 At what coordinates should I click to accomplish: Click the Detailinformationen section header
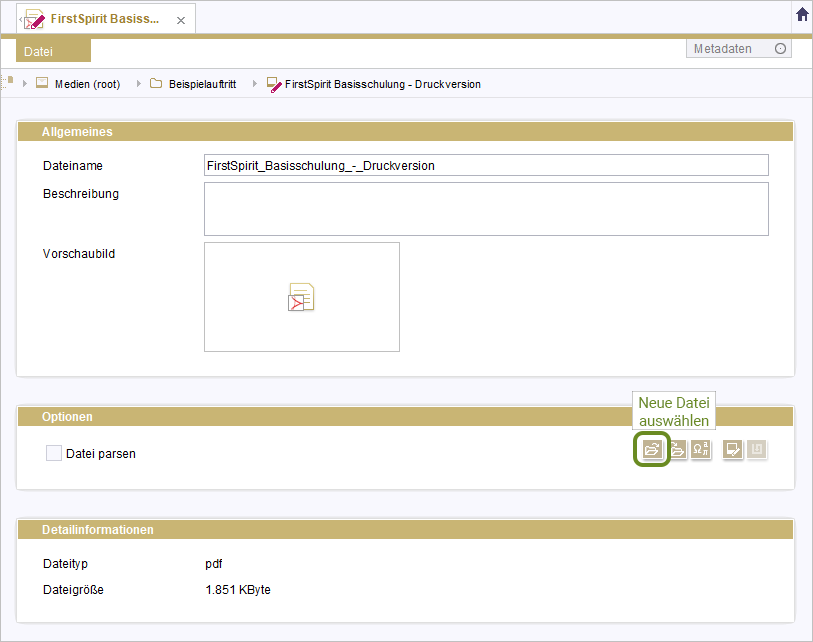tap(405, 529)
